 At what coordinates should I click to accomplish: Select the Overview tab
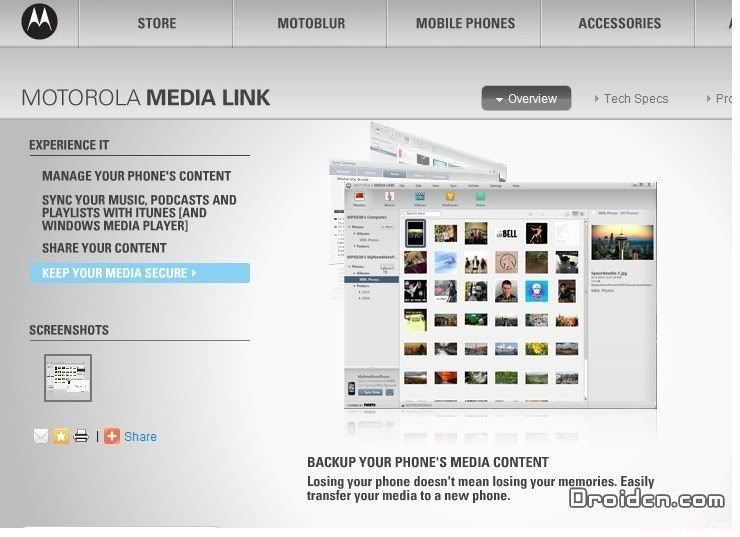point(526,99)
